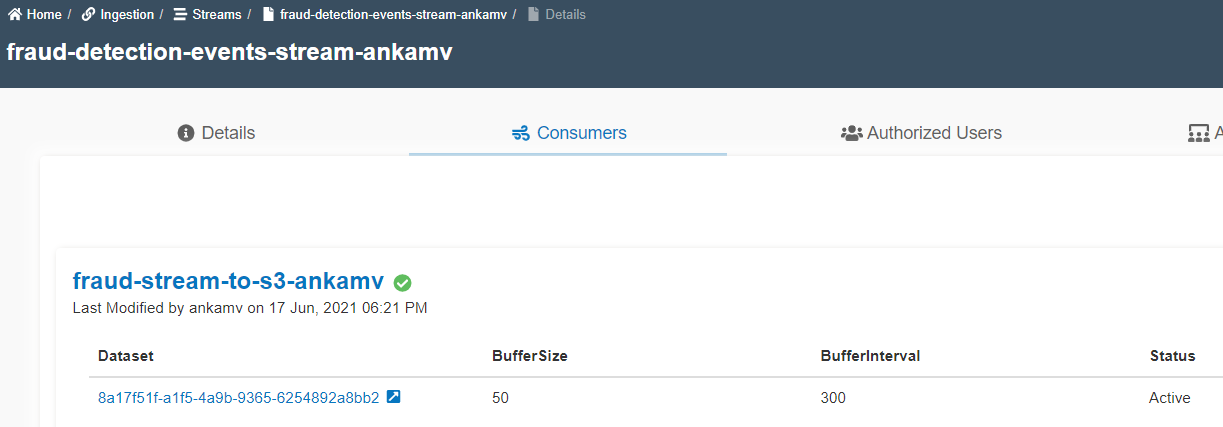This screenshot has width=1223, height=427.
Task: Go to Home in breadcrumb
Action: coord(43,15)
